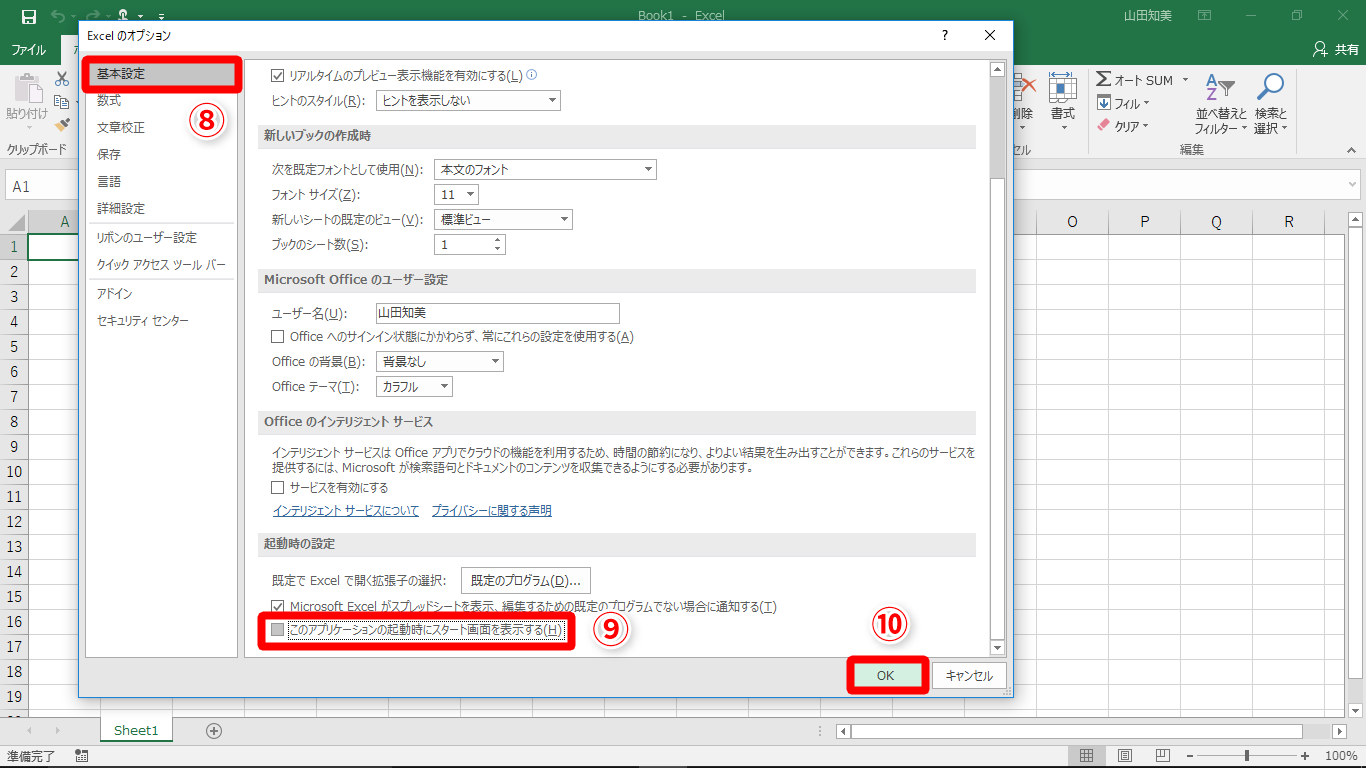
Task: Open the Customize Quick Access Toolbar dropdown
Action: coord(161,17)
